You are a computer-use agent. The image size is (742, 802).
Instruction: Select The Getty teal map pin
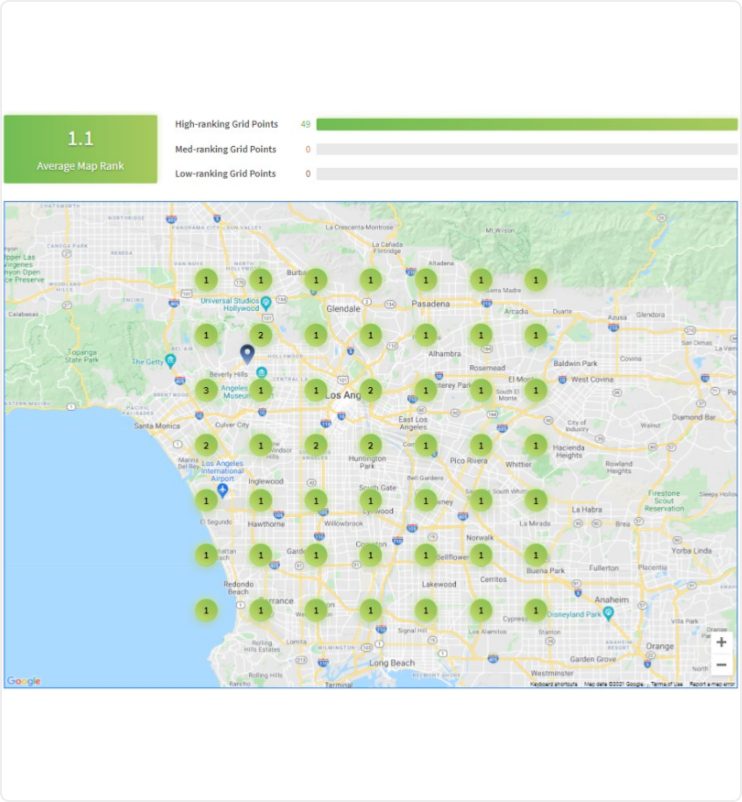(x=170, y=361)
